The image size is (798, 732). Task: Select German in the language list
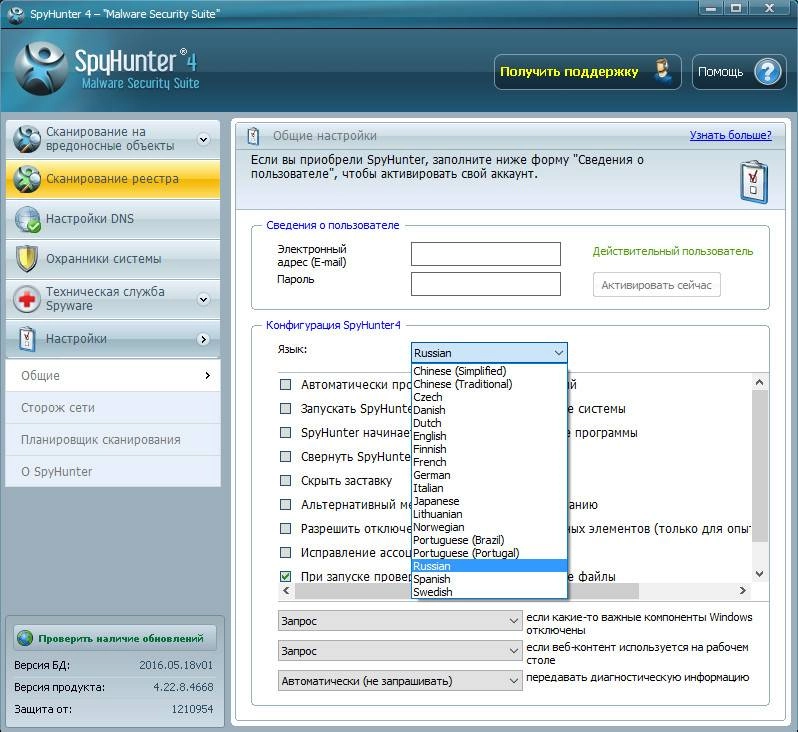pos(489,475)
